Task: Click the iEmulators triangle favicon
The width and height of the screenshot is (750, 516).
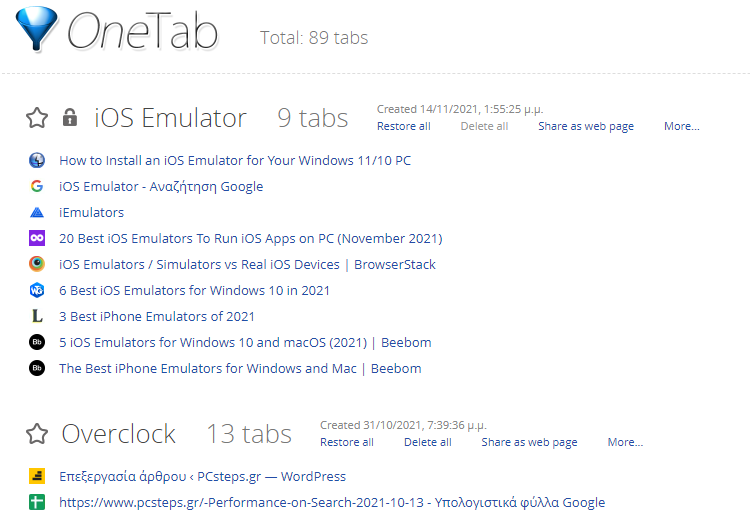Action: click(x=37, y=212)
